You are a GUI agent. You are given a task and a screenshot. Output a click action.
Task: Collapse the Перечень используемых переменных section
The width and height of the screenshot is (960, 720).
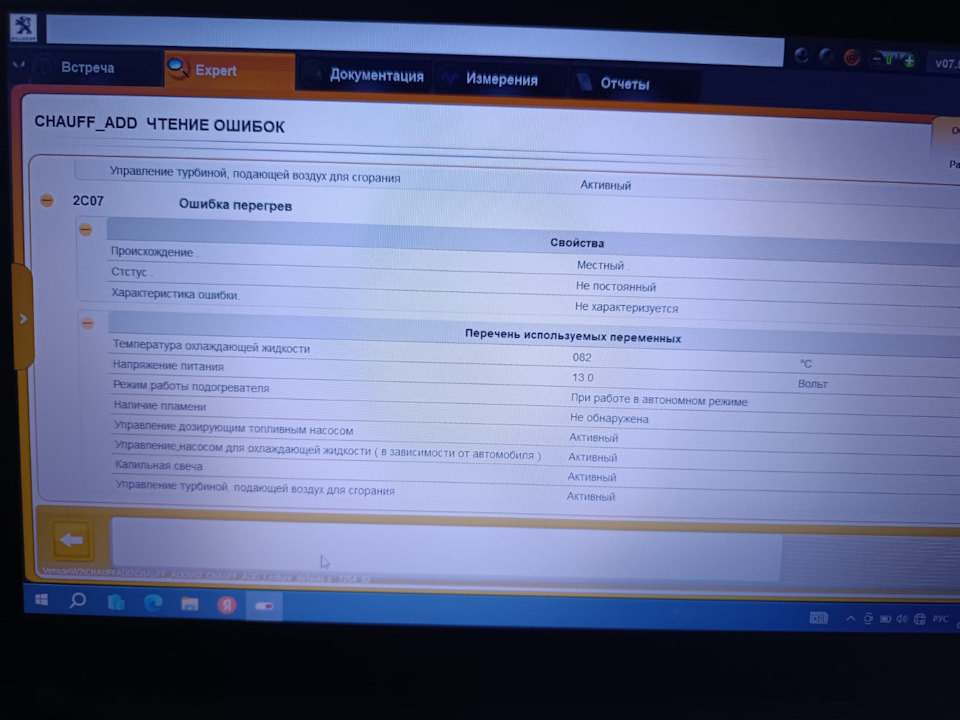(x=88, y=323)
